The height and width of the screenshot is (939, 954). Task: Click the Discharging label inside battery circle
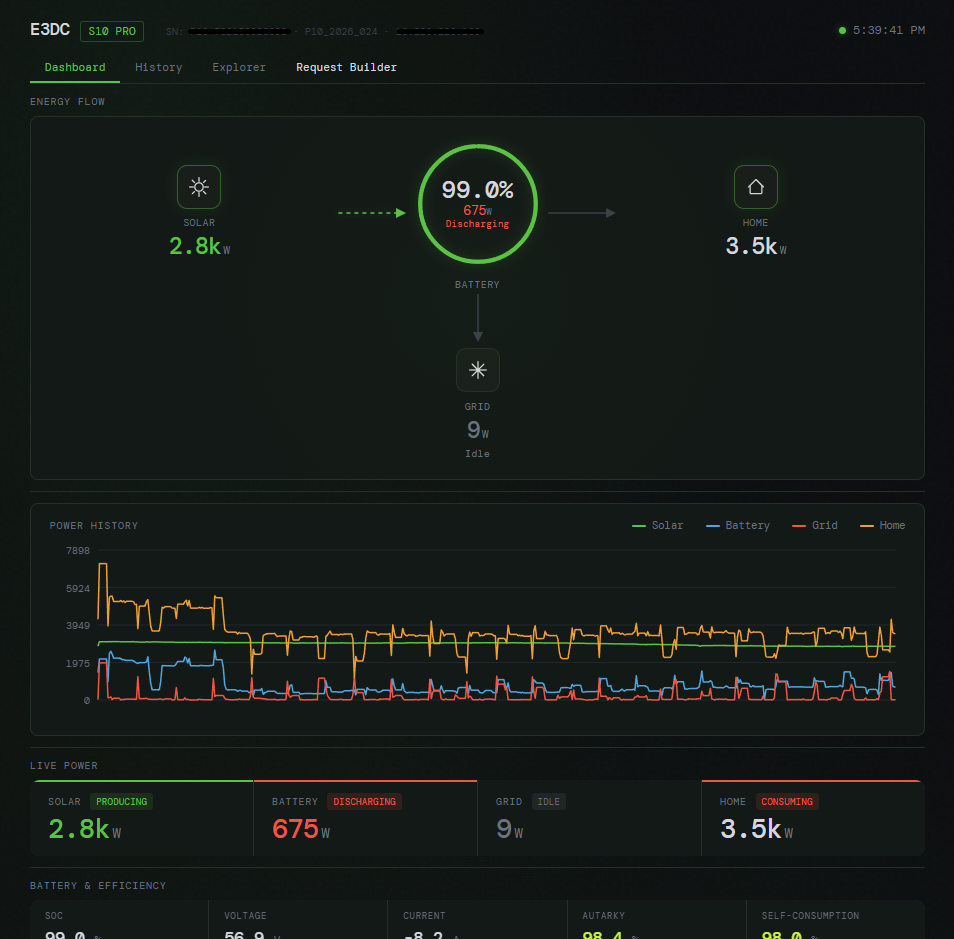(478, 224)
